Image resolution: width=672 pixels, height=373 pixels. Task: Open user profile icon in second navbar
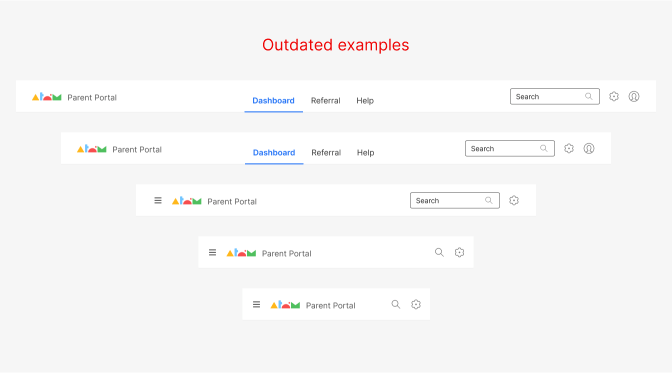pyautogui.click(x=589, y=148)
